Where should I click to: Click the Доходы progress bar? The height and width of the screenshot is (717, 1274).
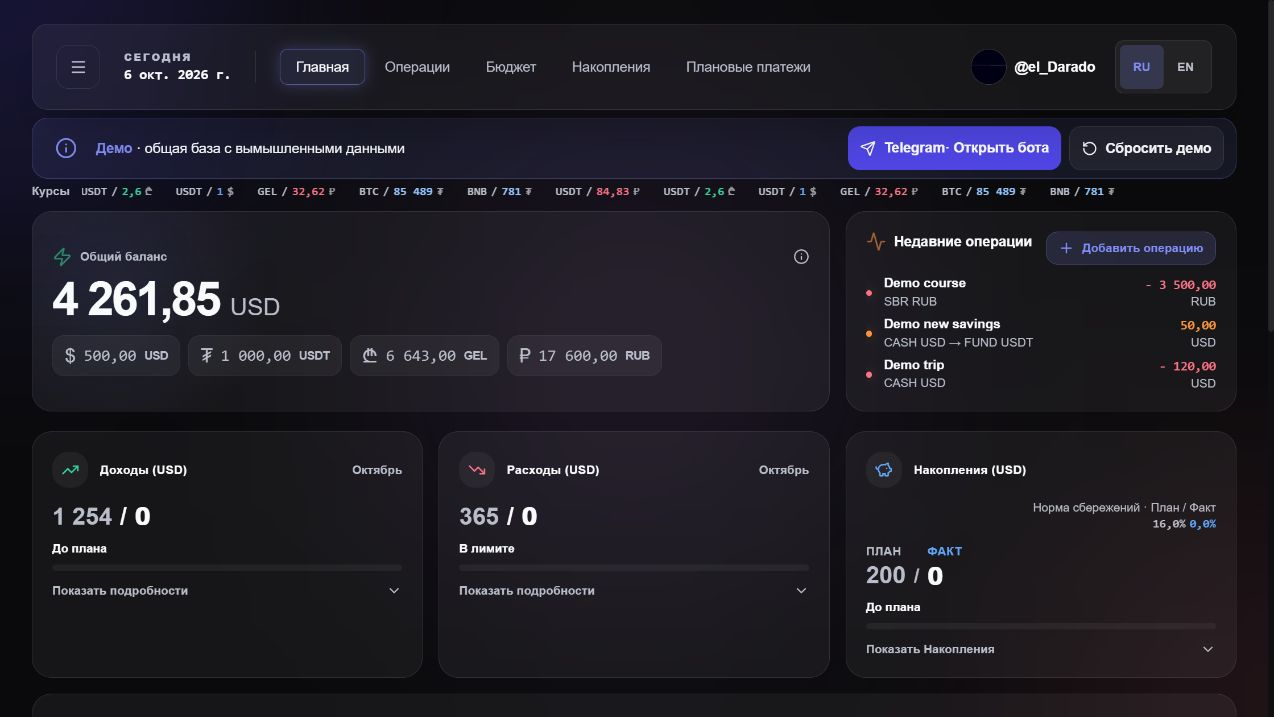click(x=227, y=568)
